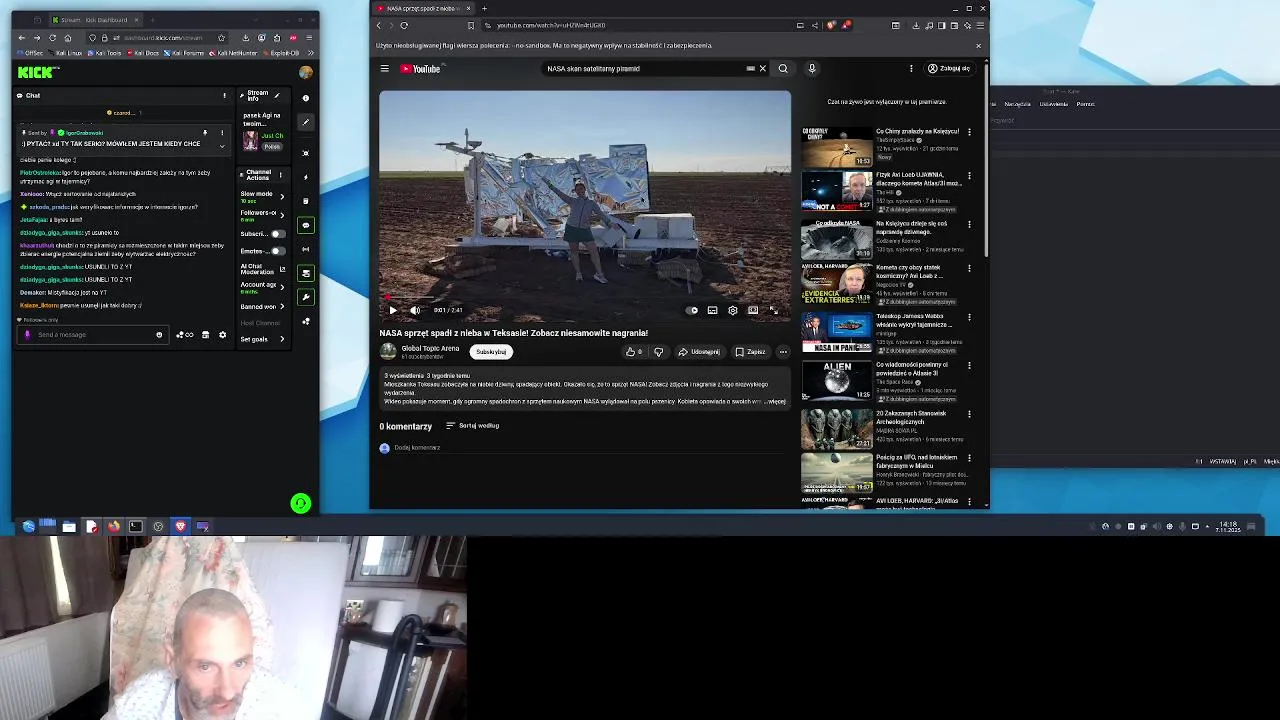Image resolution: width=1280 pixels, height=720 pixels.
Task: Open Chat panel three-dot options
Action: [224, 96]
